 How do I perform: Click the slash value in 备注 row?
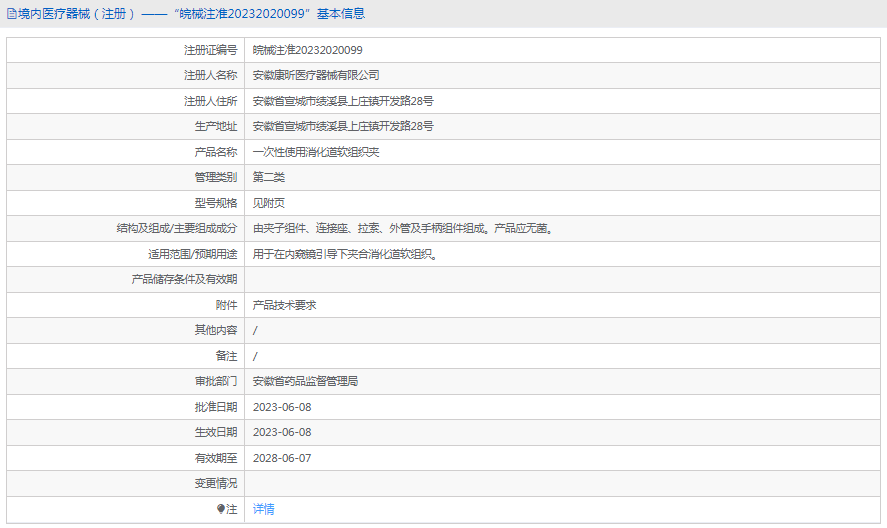click(x=255, y=356)
